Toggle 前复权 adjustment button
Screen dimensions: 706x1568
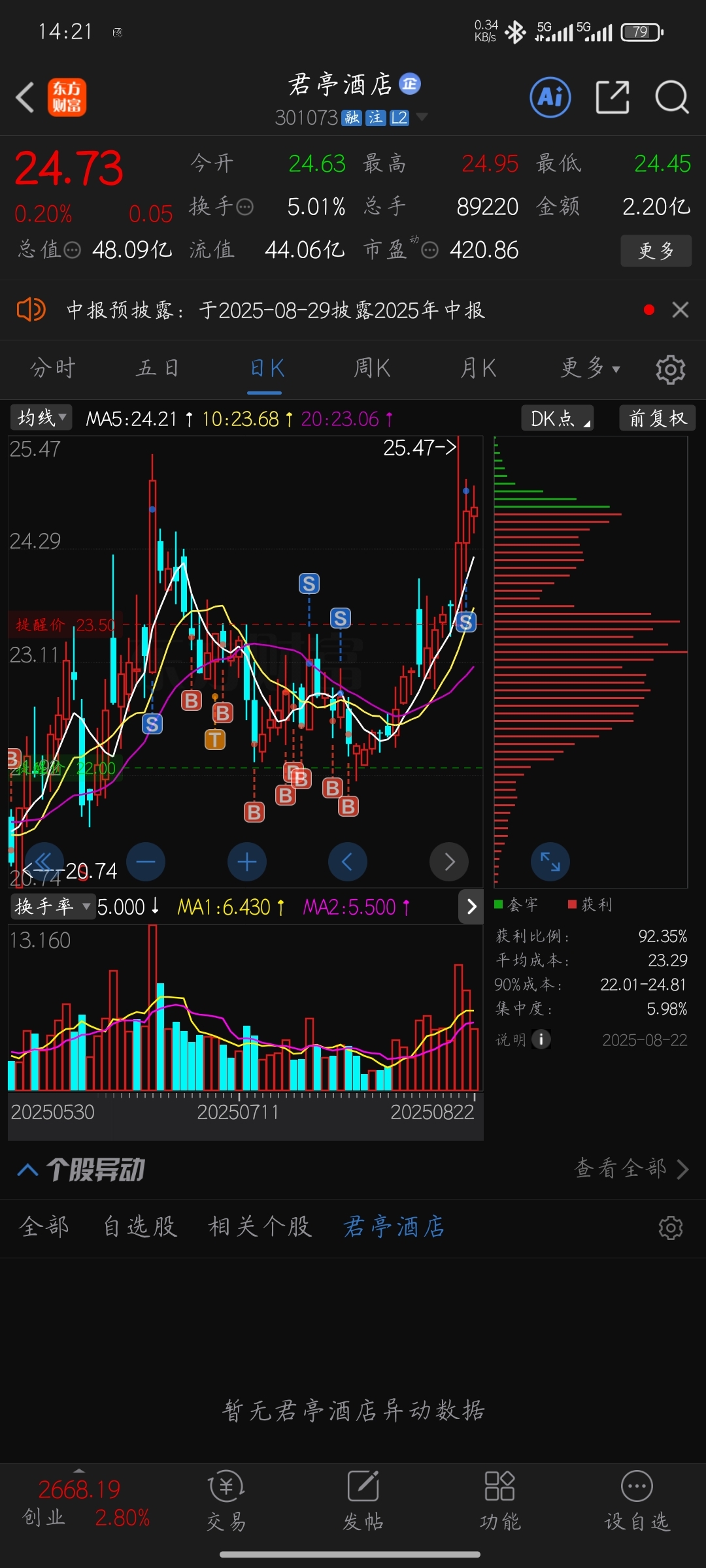pyautogui.click(x=657, y=418)
